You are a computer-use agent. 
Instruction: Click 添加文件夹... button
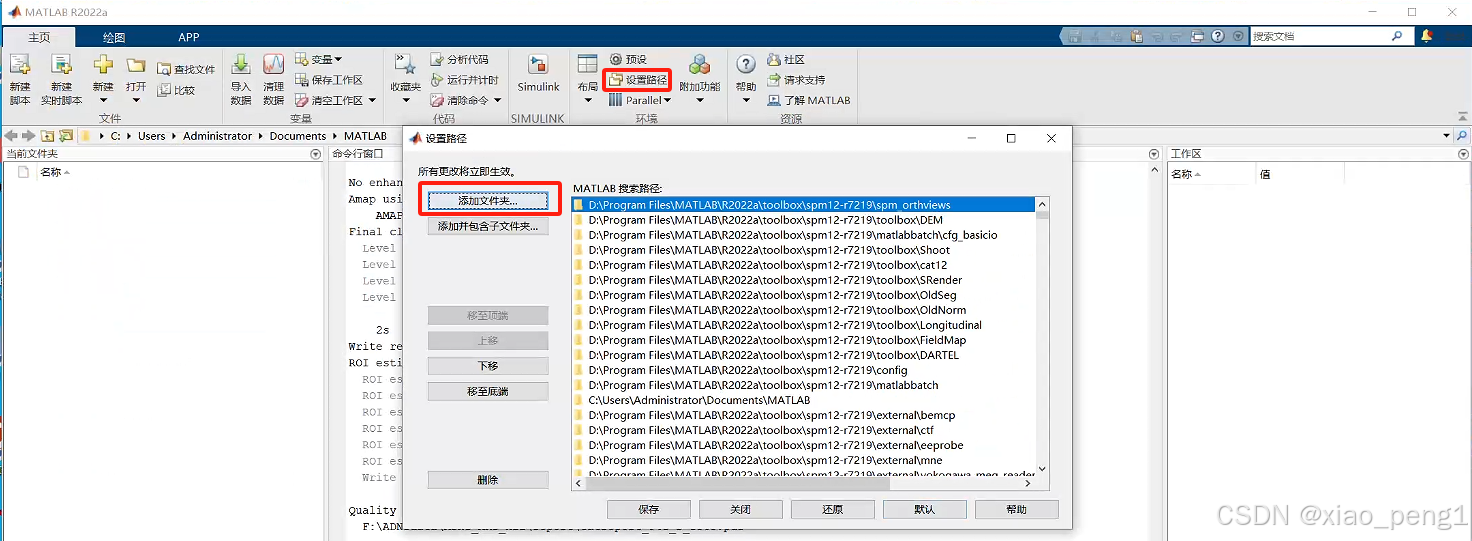click(487, 201)
